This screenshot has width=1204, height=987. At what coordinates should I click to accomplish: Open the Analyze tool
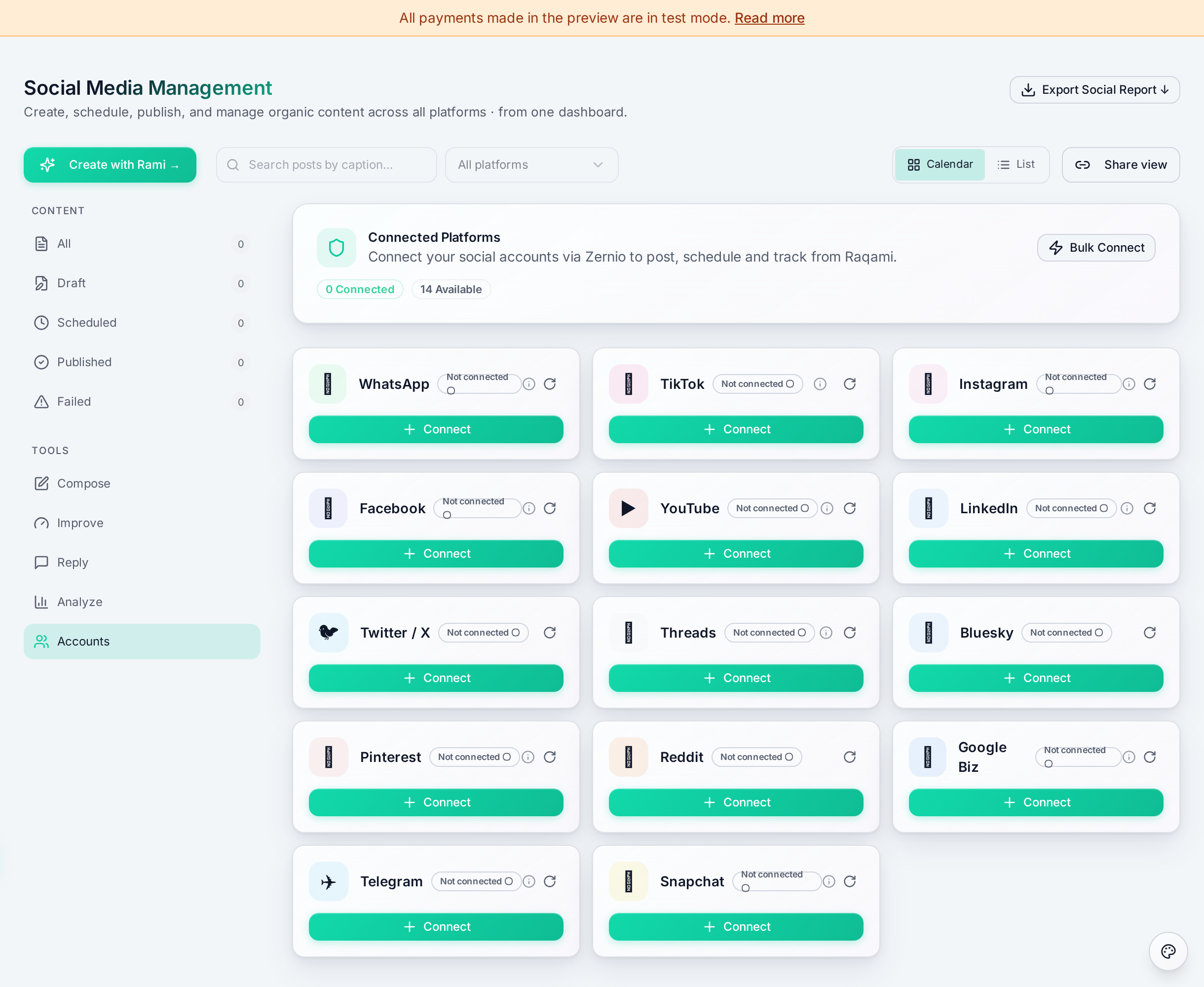pos(142,602)
